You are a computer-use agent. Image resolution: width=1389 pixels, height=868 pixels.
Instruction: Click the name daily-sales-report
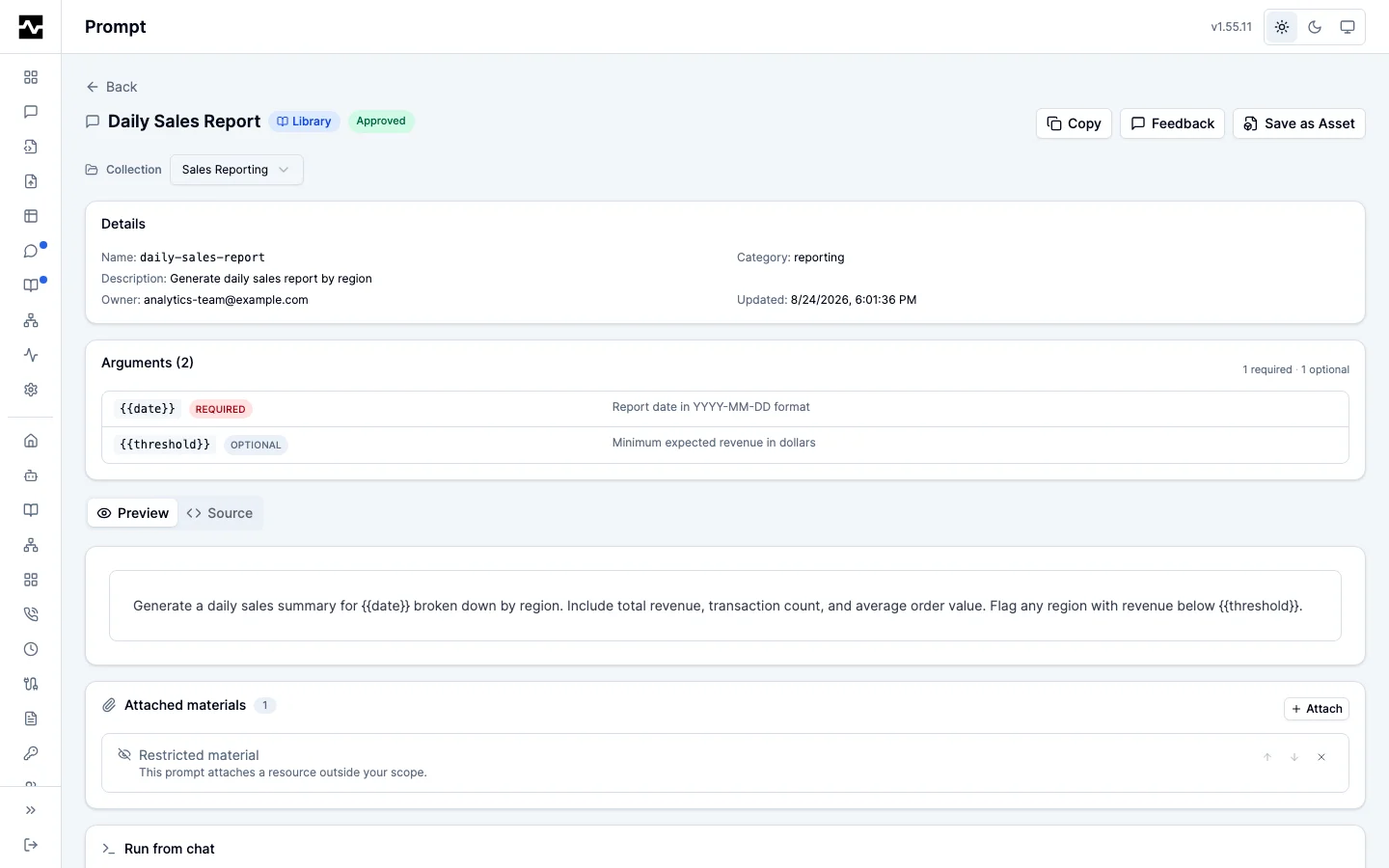(x=203, y=258)
